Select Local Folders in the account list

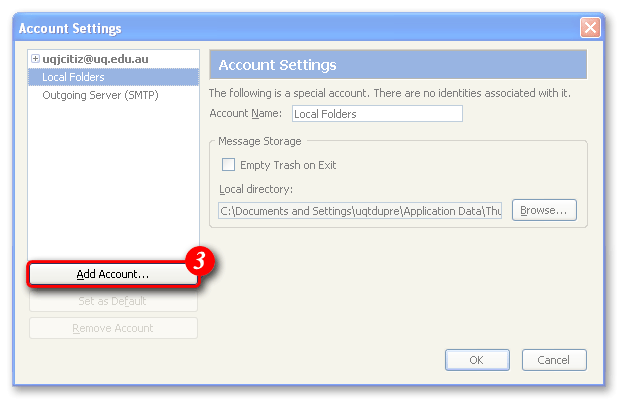[73, 77]
